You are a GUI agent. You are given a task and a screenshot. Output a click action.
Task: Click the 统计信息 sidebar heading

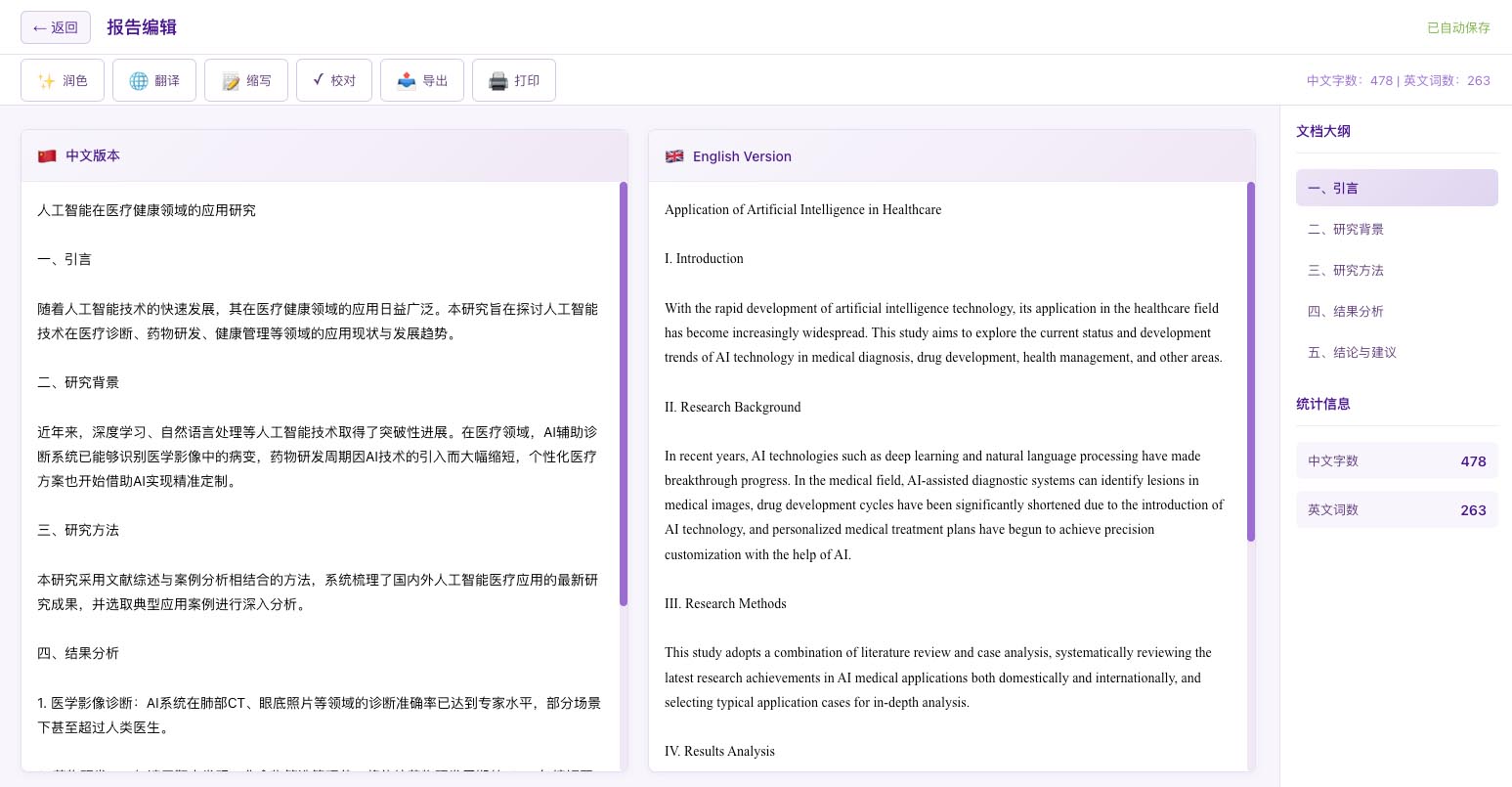[x=1323, y=404]
